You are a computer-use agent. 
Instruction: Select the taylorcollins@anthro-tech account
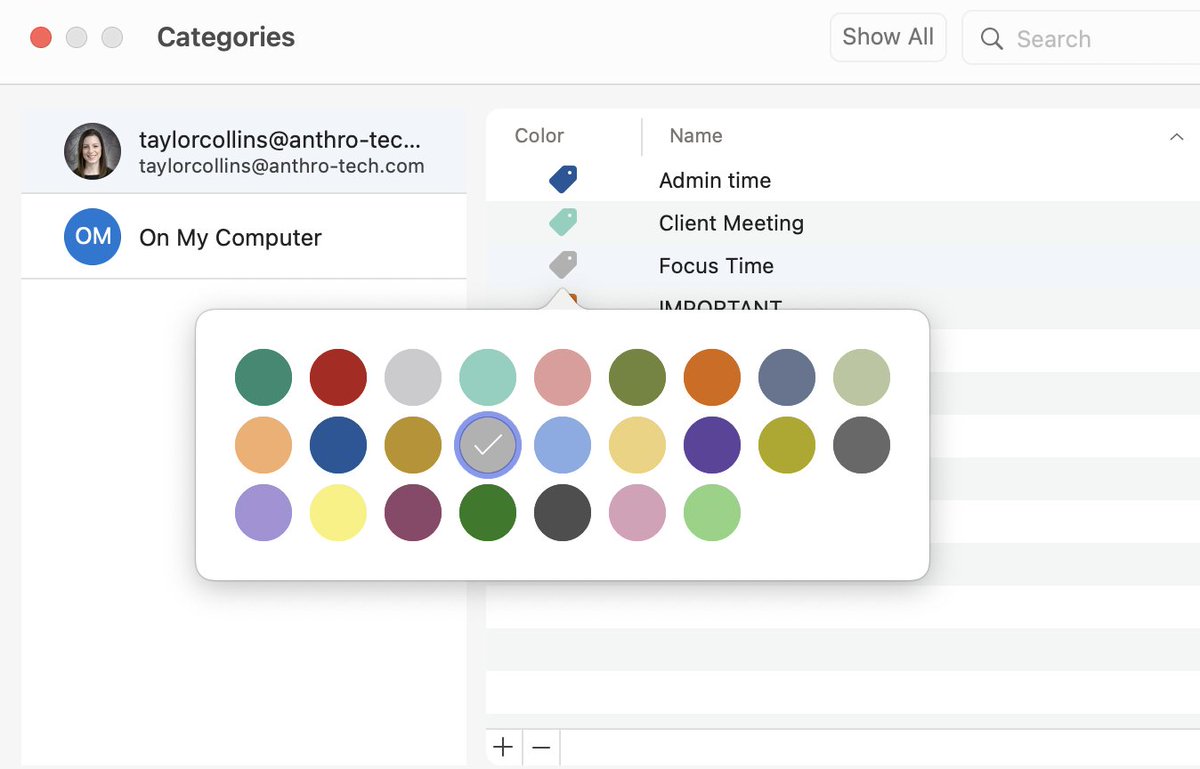(244, 151)
